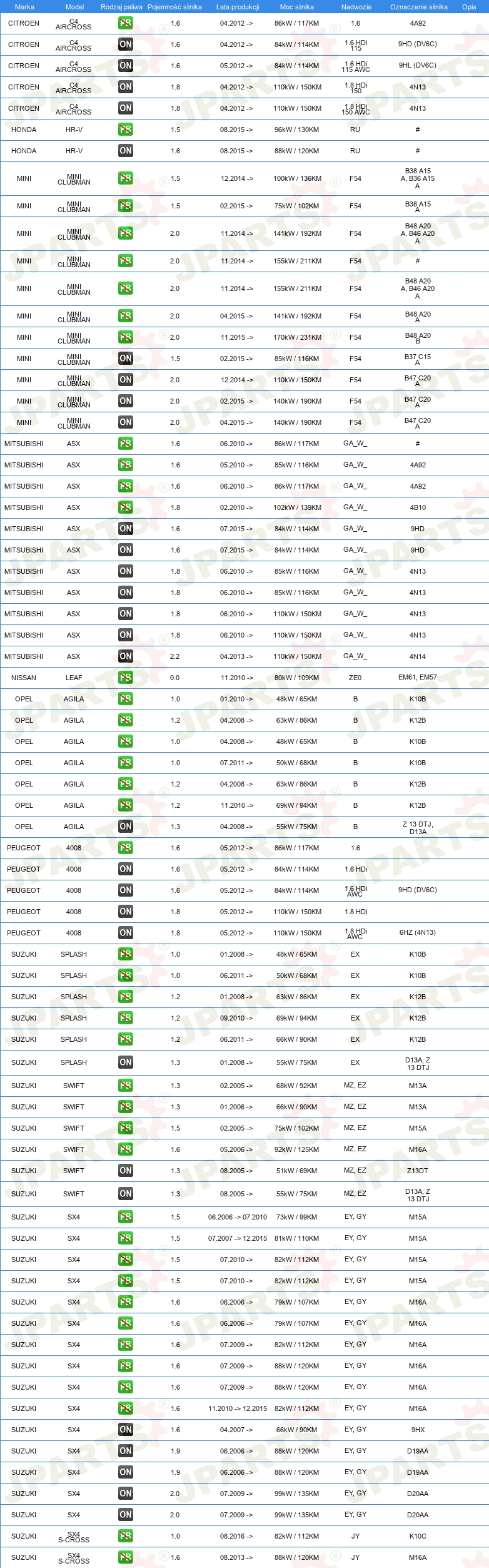The image size is (489, 1568).
Task: Click the ON diesel icon in Mitsubishi ASX 2.2 row
Action: [x=125, y=656]
